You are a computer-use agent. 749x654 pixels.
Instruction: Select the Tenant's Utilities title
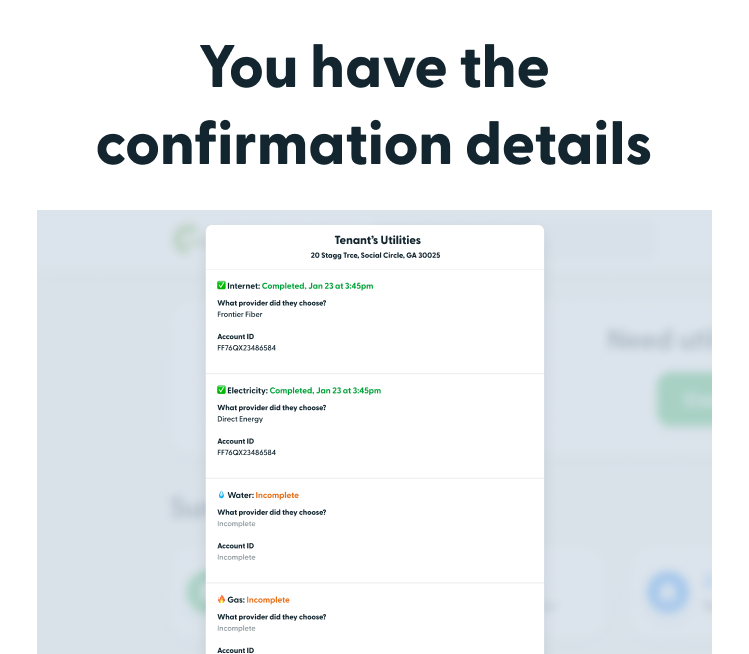377,240
